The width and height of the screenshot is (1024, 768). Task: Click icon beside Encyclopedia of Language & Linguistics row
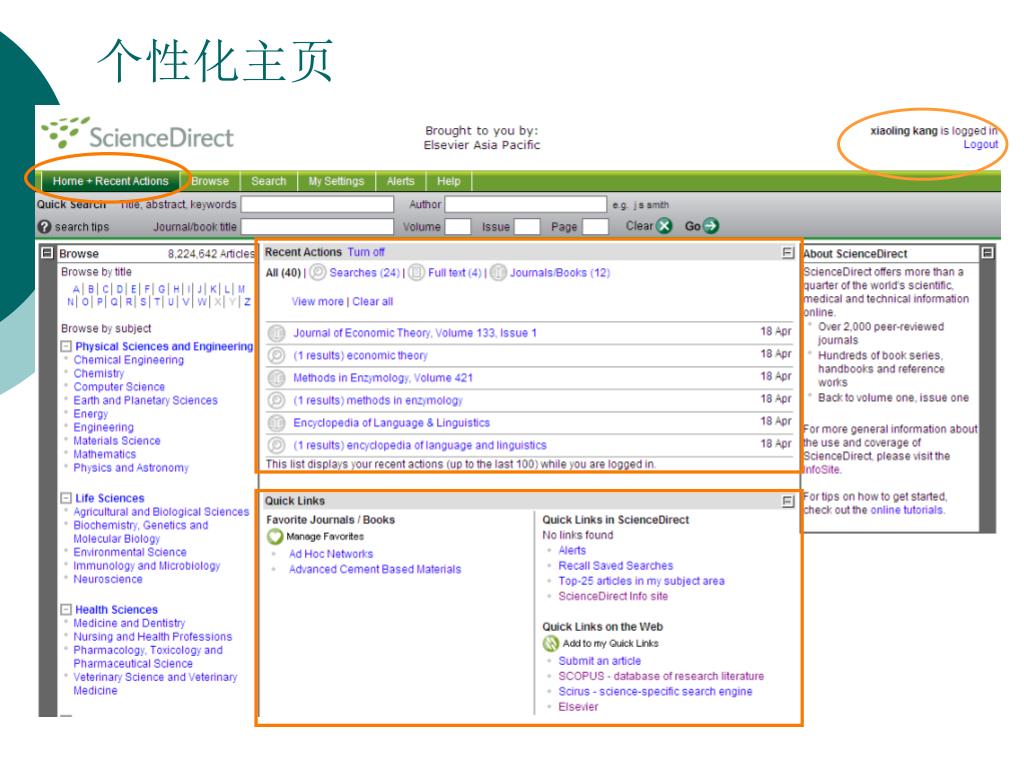pyautogui.click(x=277, y=423)
